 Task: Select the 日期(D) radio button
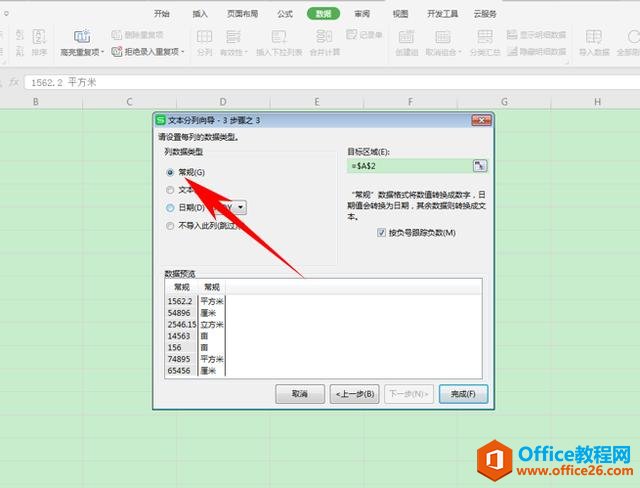pos(170,208)
